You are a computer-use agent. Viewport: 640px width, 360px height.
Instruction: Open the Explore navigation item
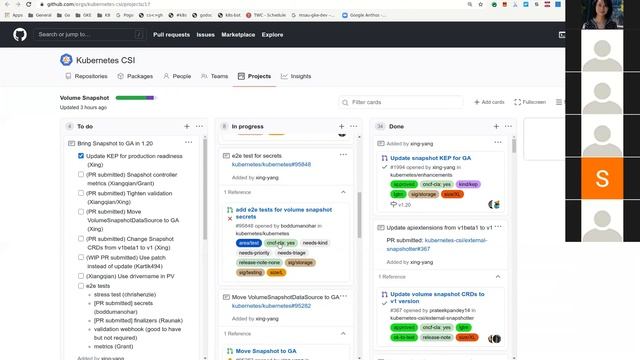pos(272,35)
